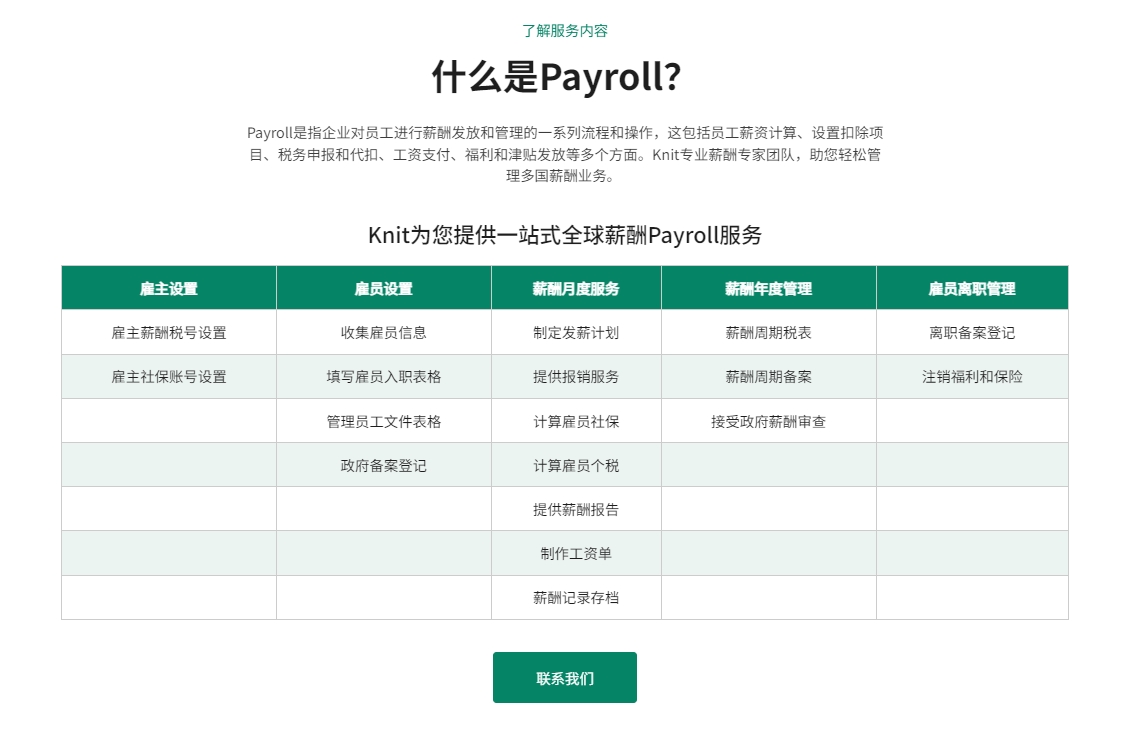The height and width of the screenshot is (740, 1132).
Task: Select the 雇主设置 column header
Action: click(x=169, y=288)
